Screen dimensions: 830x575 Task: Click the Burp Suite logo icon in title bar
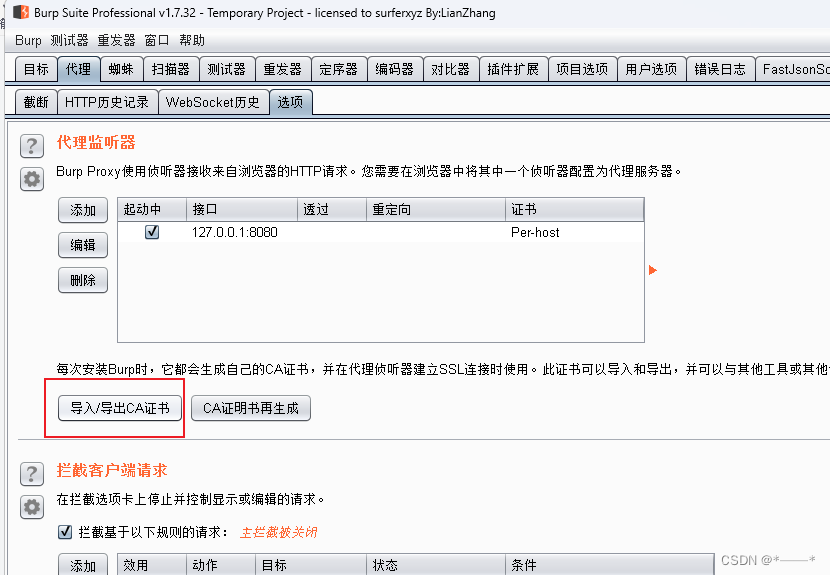pyautogui.click(x=21, y=12)
